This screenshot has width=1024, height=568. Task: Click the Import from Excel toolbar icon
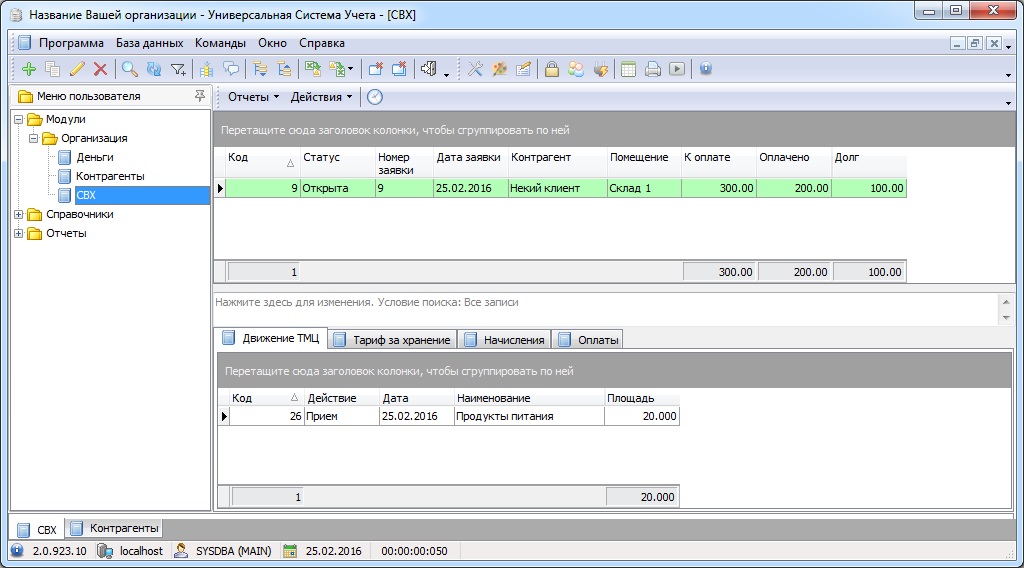point(337,69)
